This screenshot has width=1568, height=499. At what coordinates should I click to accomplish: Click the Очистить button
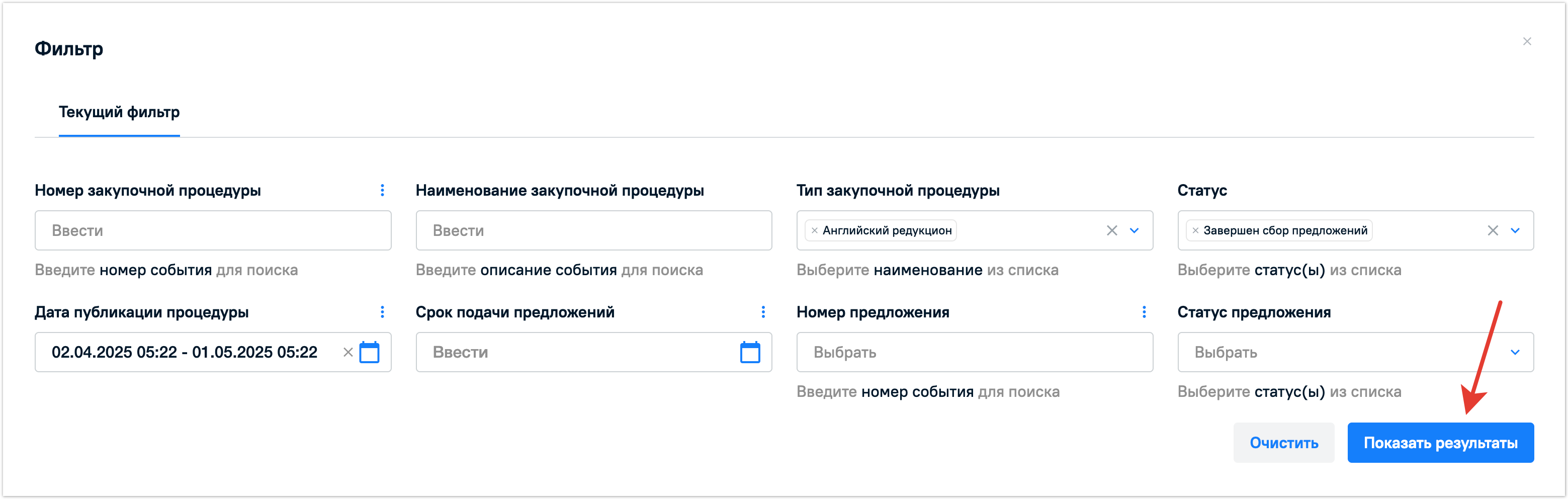click(x=1284, y=443)
